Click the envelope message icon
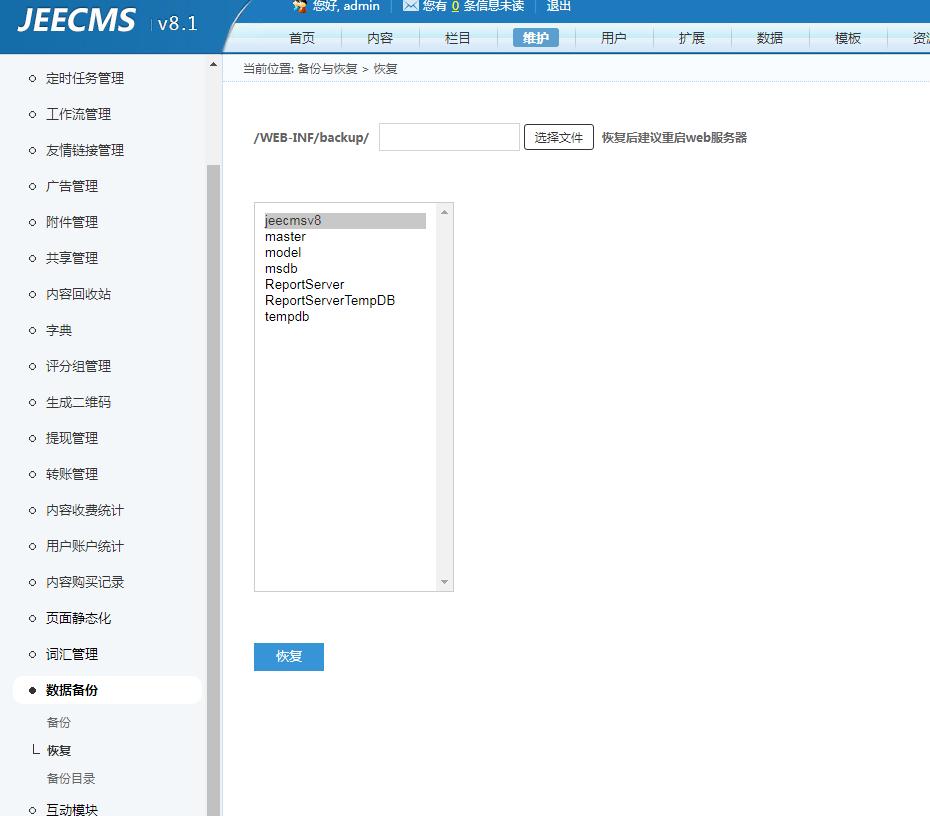Viewport: 930px width, 816px height. coord(410,5)
